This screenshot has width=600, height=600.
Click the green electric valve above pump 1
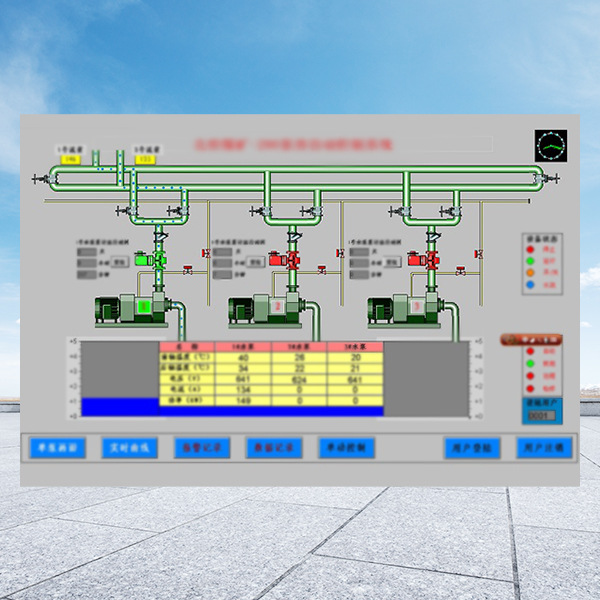click(157, 259)
